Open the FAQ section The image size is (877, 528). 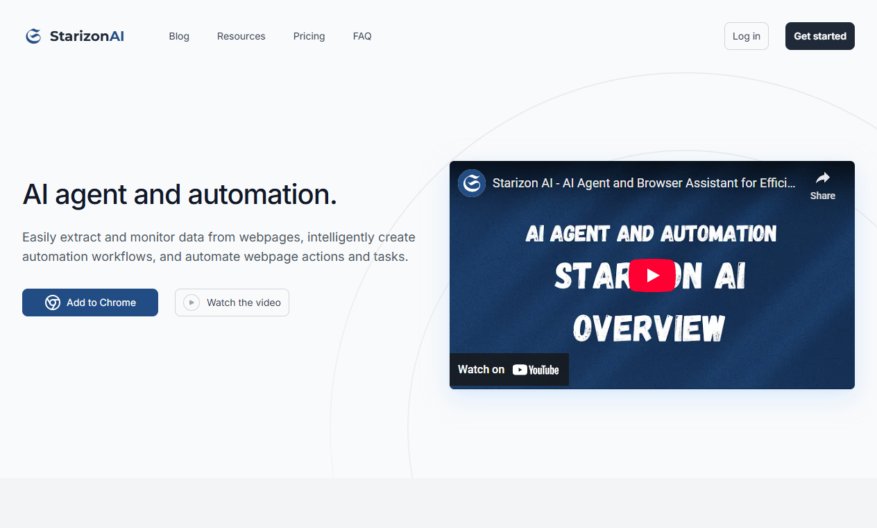pos(362,36)
